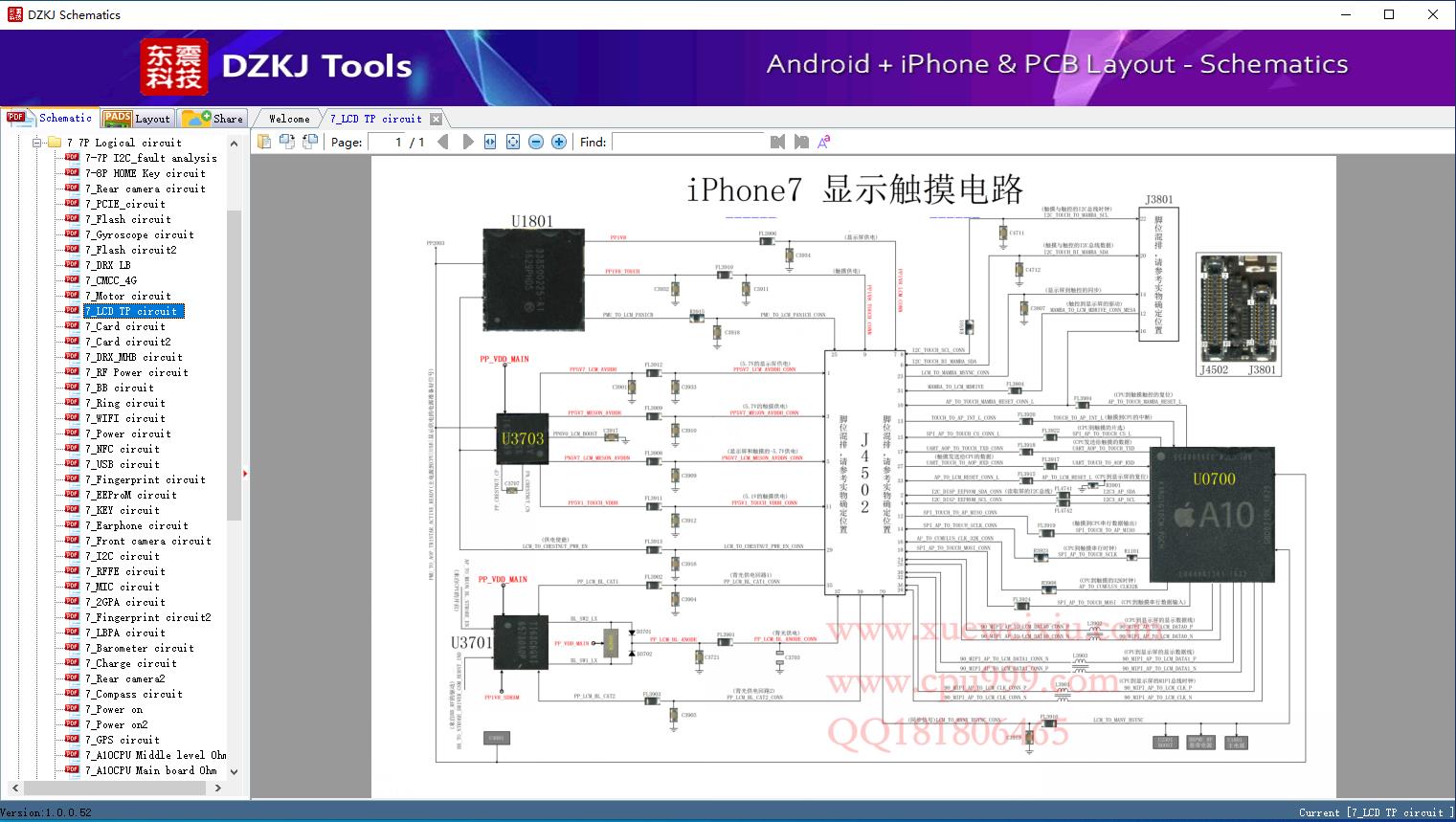1456x822 pixels.
Task: Fit the page to width
Action: pyautogui.click(x=490, y=142)
